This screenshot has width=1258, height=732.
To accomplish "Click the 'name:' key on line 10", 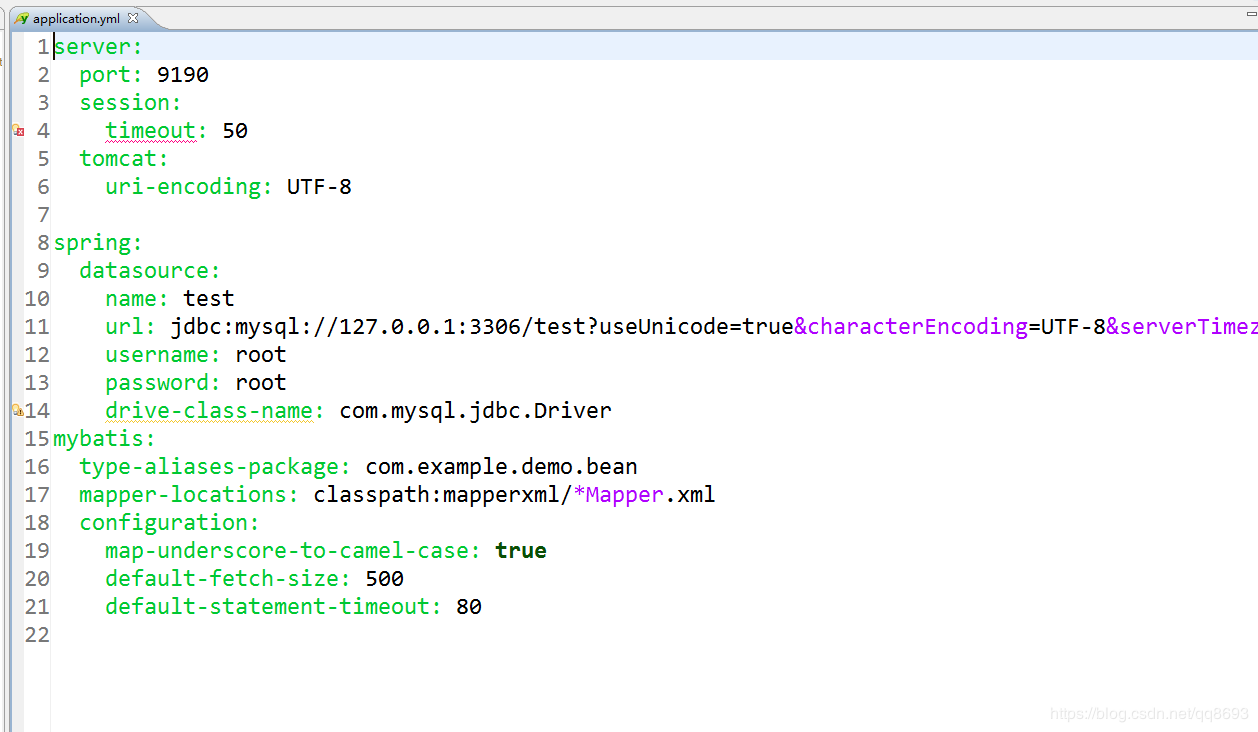I will click(138, 299).
